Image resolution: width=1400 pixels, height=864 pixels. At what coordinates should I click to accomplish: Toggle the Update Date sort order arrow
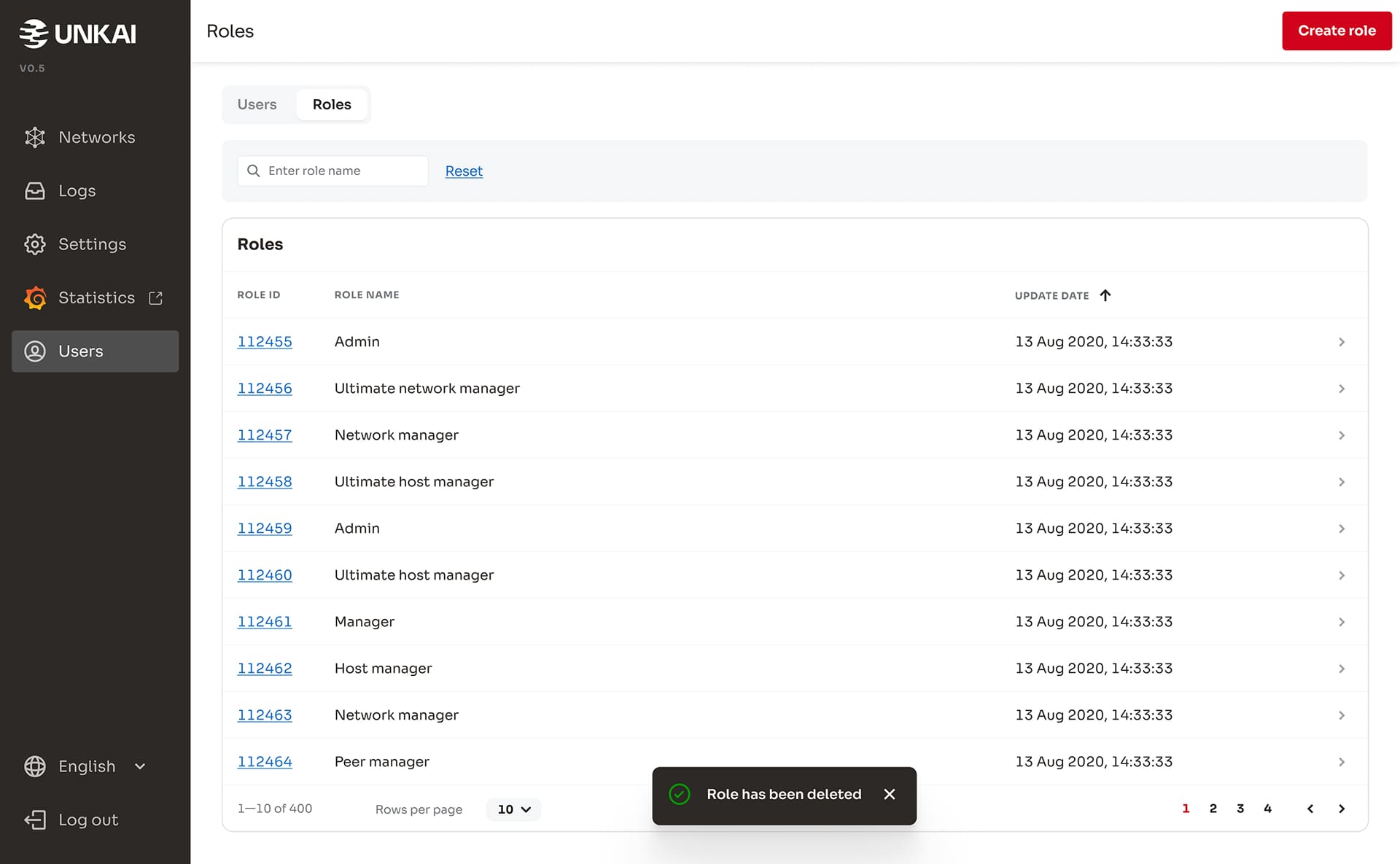pyautogui.click(x=1106, y=295)
